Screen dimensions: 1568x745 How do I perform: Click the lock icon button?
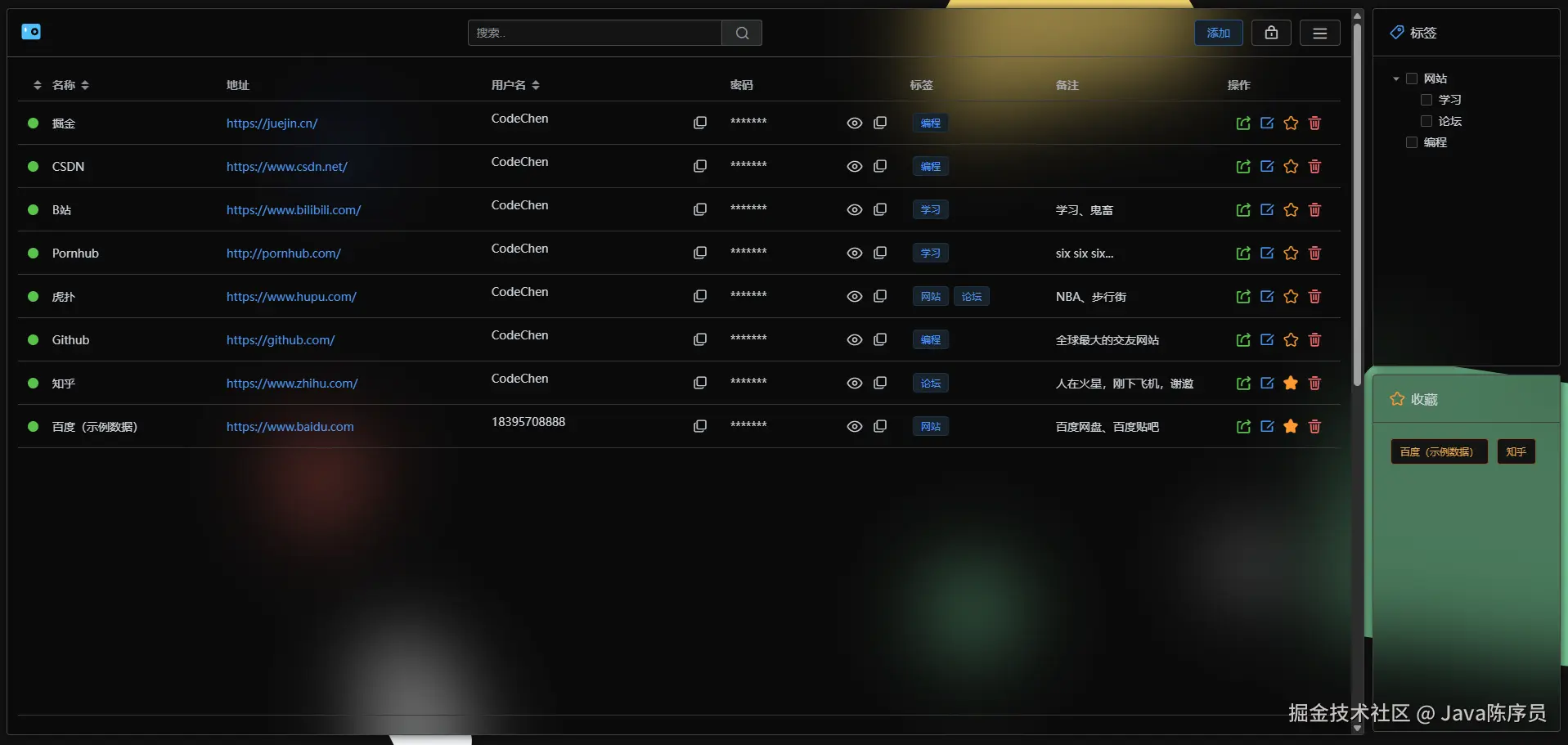pos(1271,33)
